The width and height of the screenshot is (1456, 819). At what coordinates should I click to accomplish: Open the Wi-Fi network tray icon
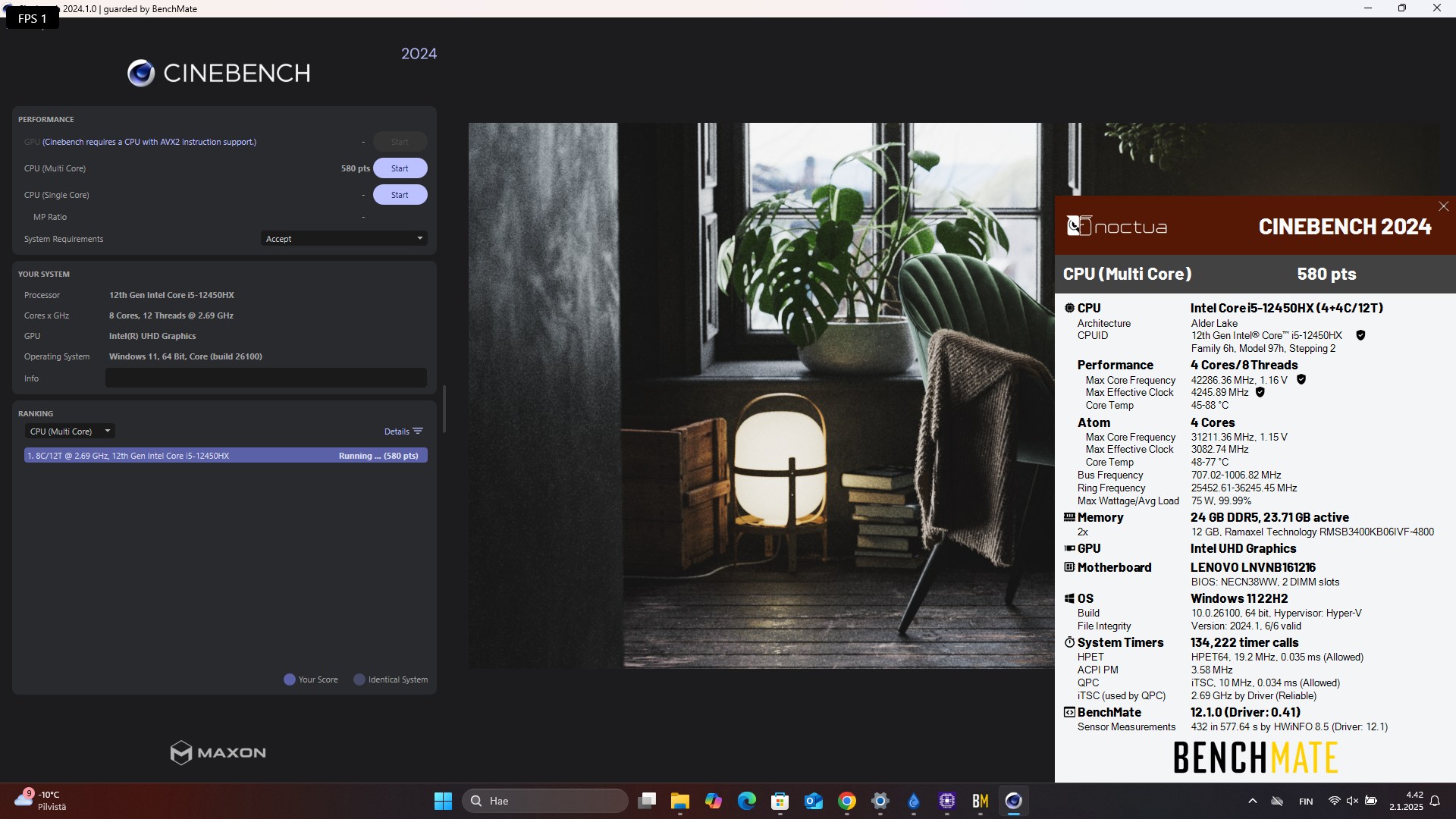[1334, 801]
